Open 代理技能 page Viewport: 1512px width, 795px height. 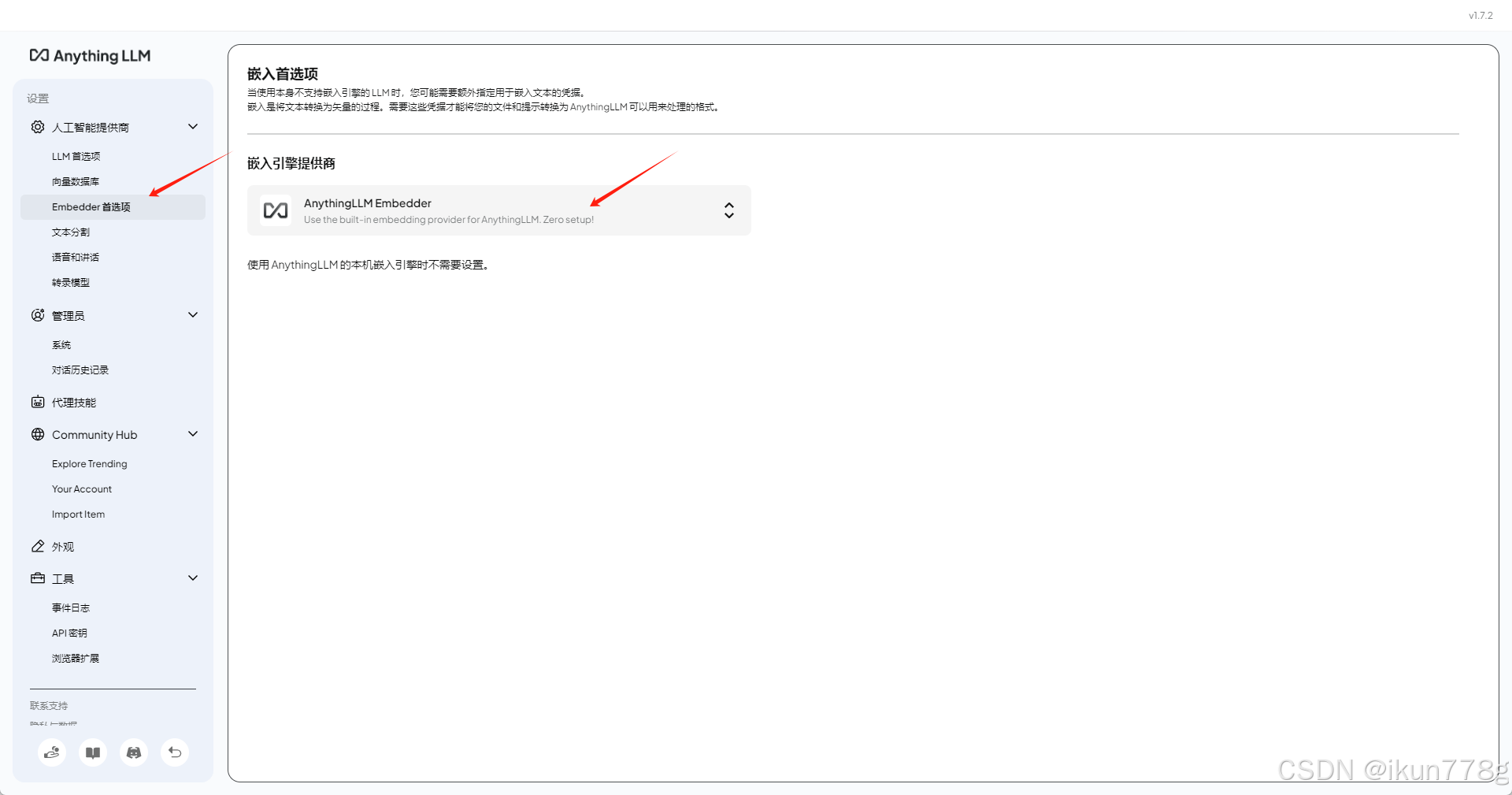point(74,403)
